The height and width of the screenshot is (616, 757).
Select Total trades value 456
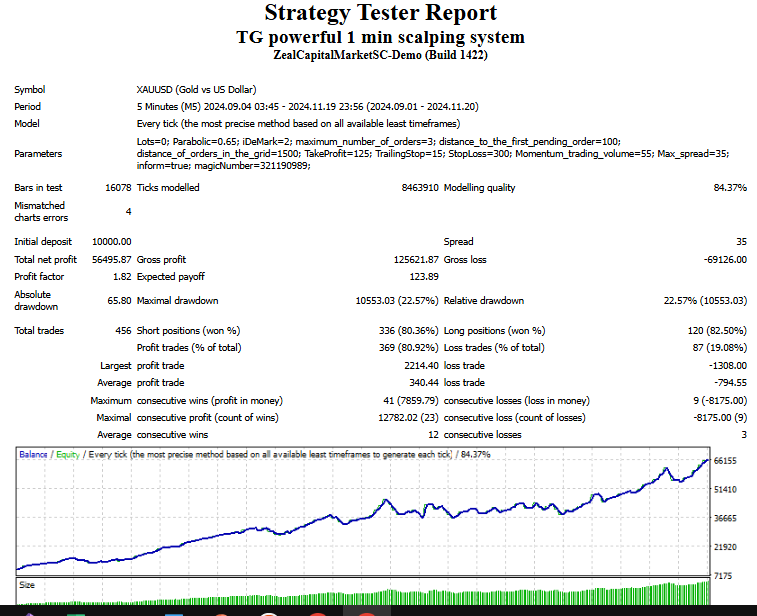[123, 331]
